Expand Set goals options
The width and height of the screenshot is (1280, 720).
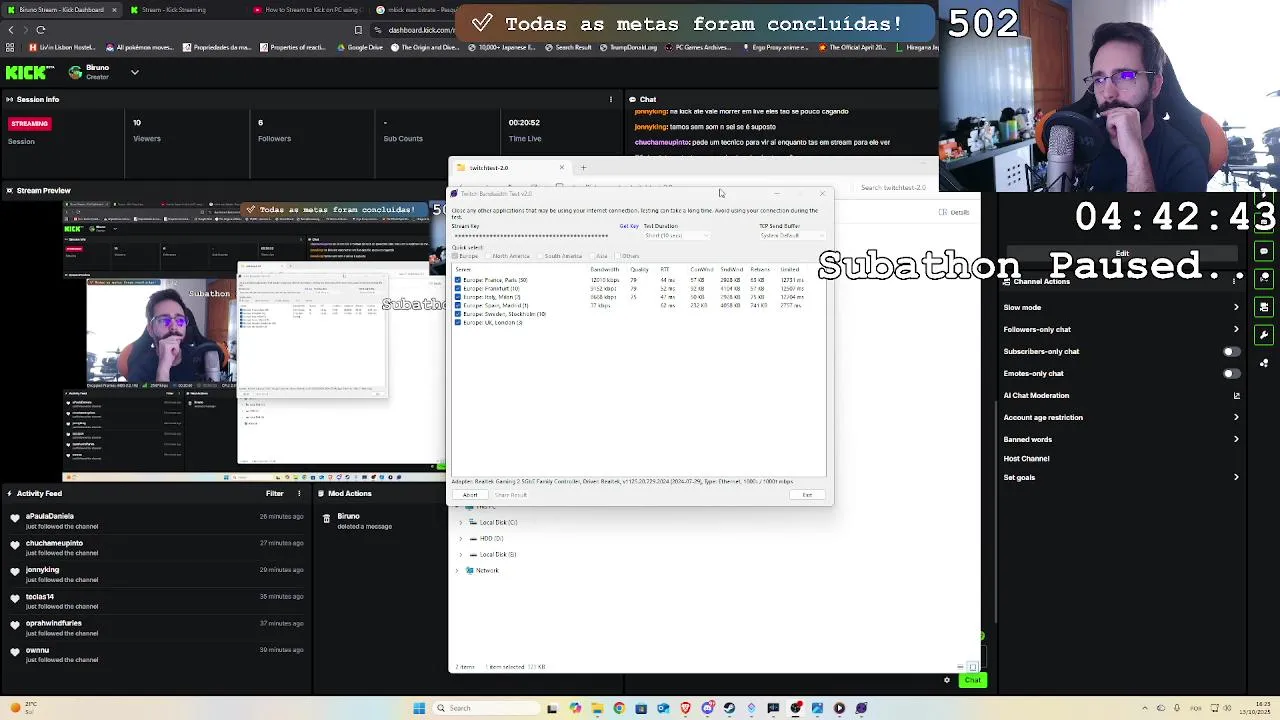coord(1236,477)
